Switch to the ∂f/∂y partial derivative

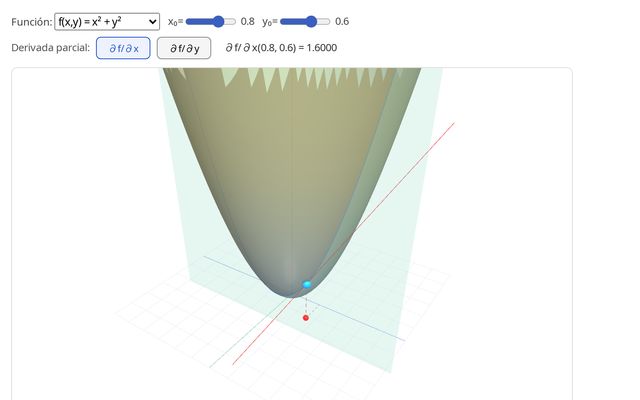click(184, 48)
